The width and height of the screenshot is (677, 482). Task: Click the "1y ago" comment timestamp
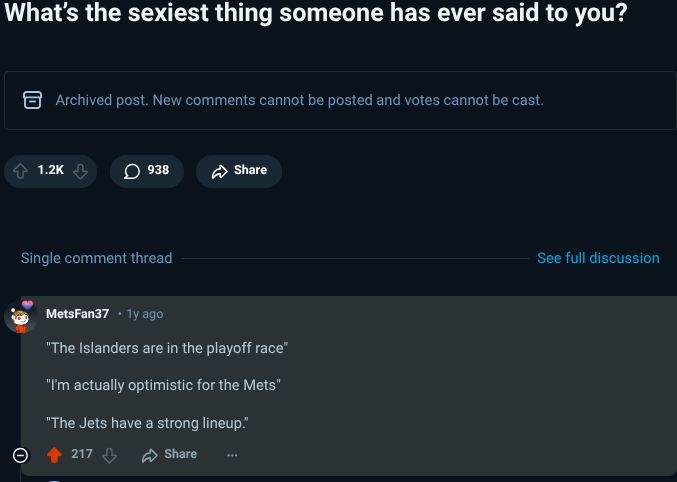pos(144,314)
